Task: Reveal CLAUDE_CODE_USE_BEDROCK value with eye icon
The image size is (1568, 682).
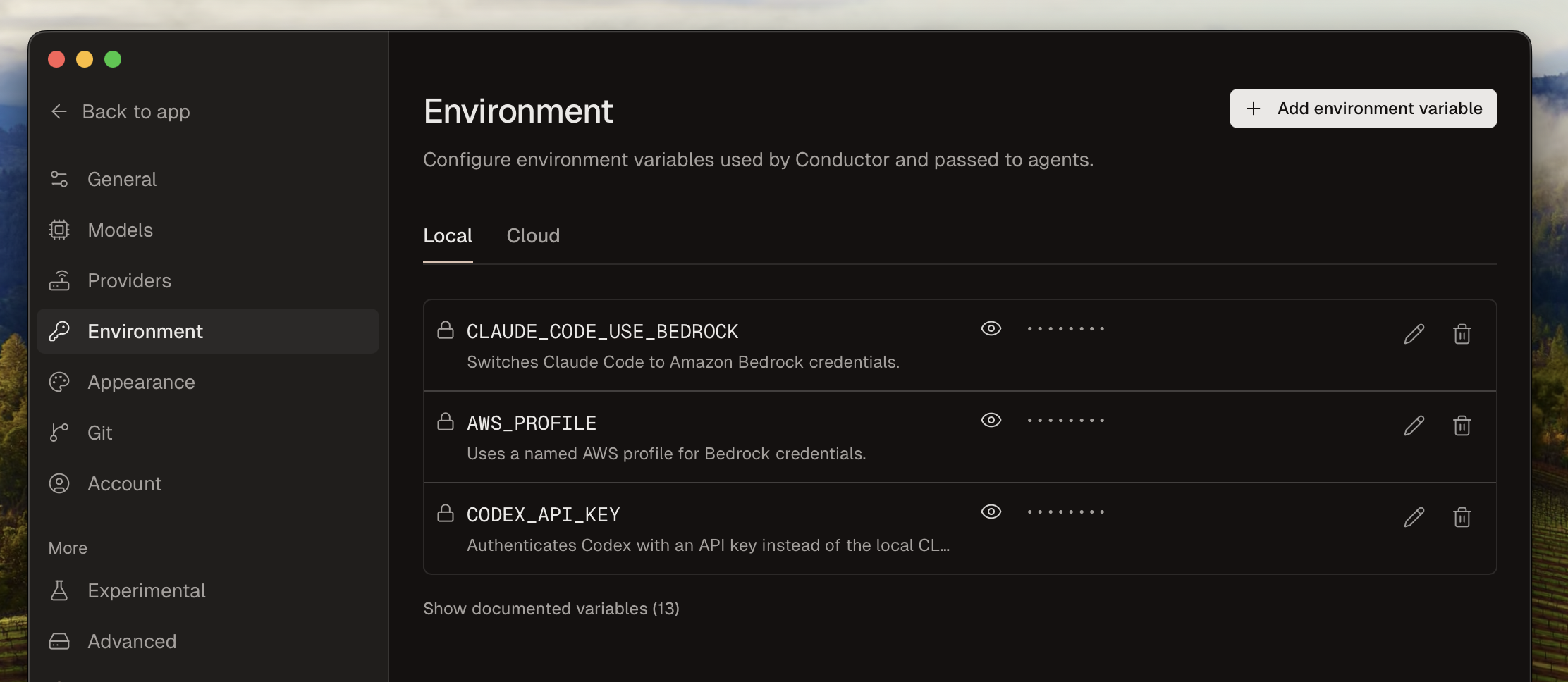Action: pos(991,328)
